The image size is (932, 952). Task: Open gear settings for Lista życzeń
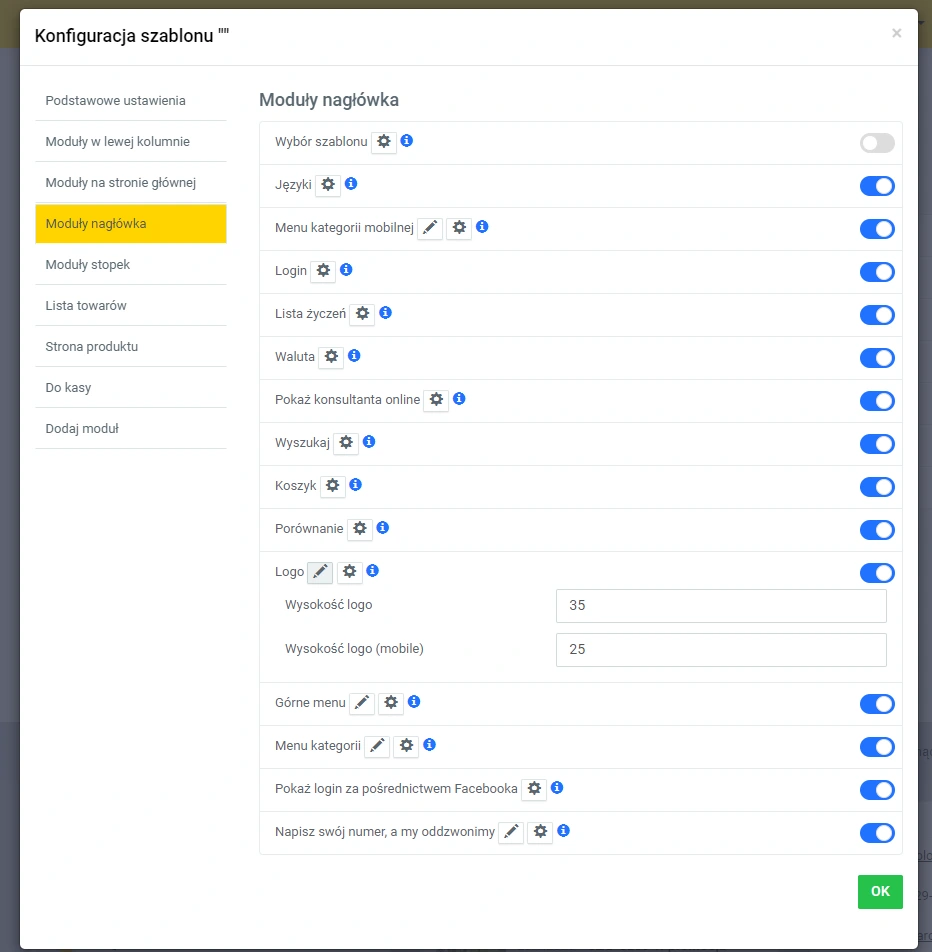(x=362, y=314)
